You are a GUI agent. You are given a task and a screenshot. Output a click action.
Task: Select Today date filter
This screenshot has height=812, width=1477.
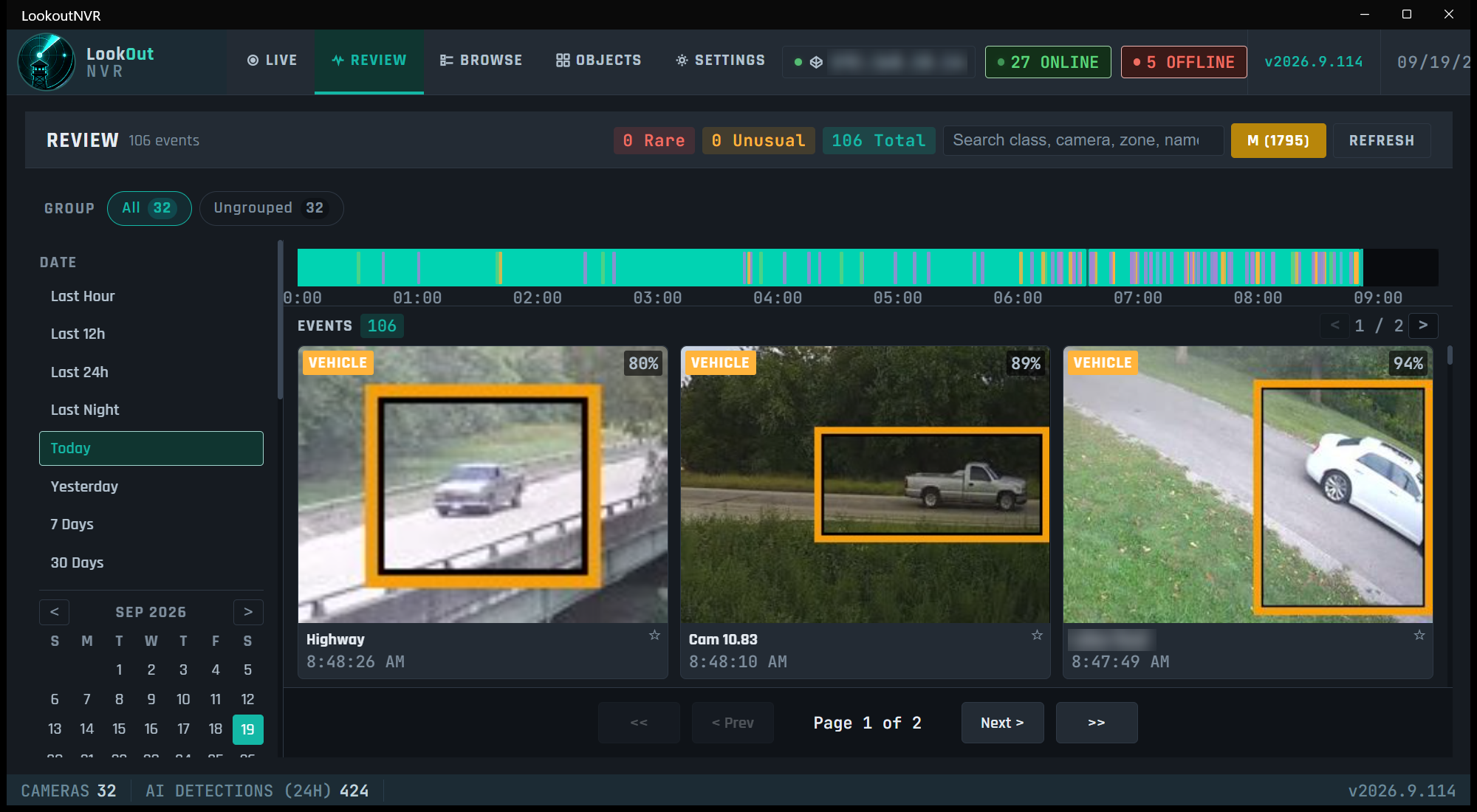[x=151, y=448]
